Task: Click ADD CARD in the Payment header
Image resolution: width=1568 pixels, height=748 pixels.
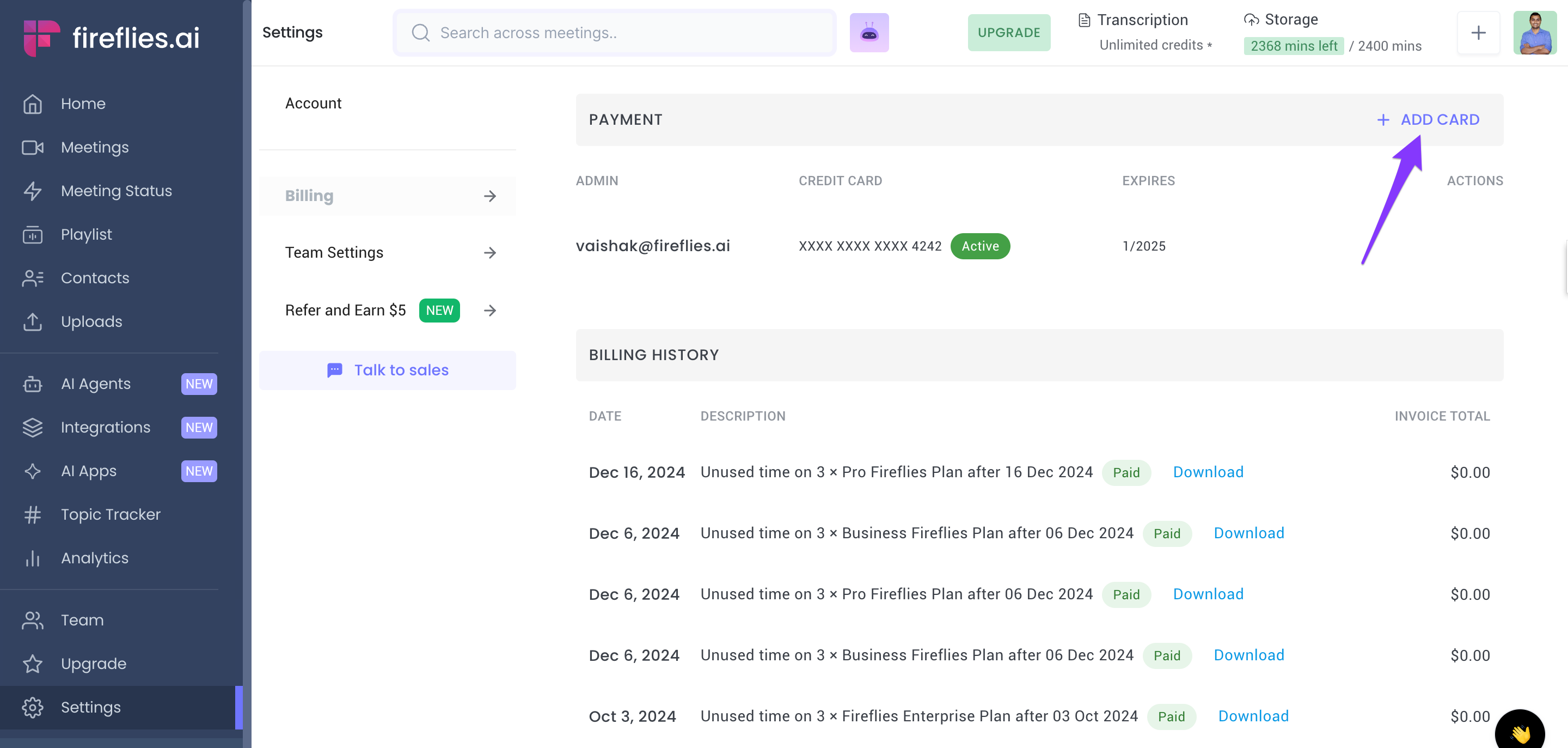Action: (x=1428, y=119)
